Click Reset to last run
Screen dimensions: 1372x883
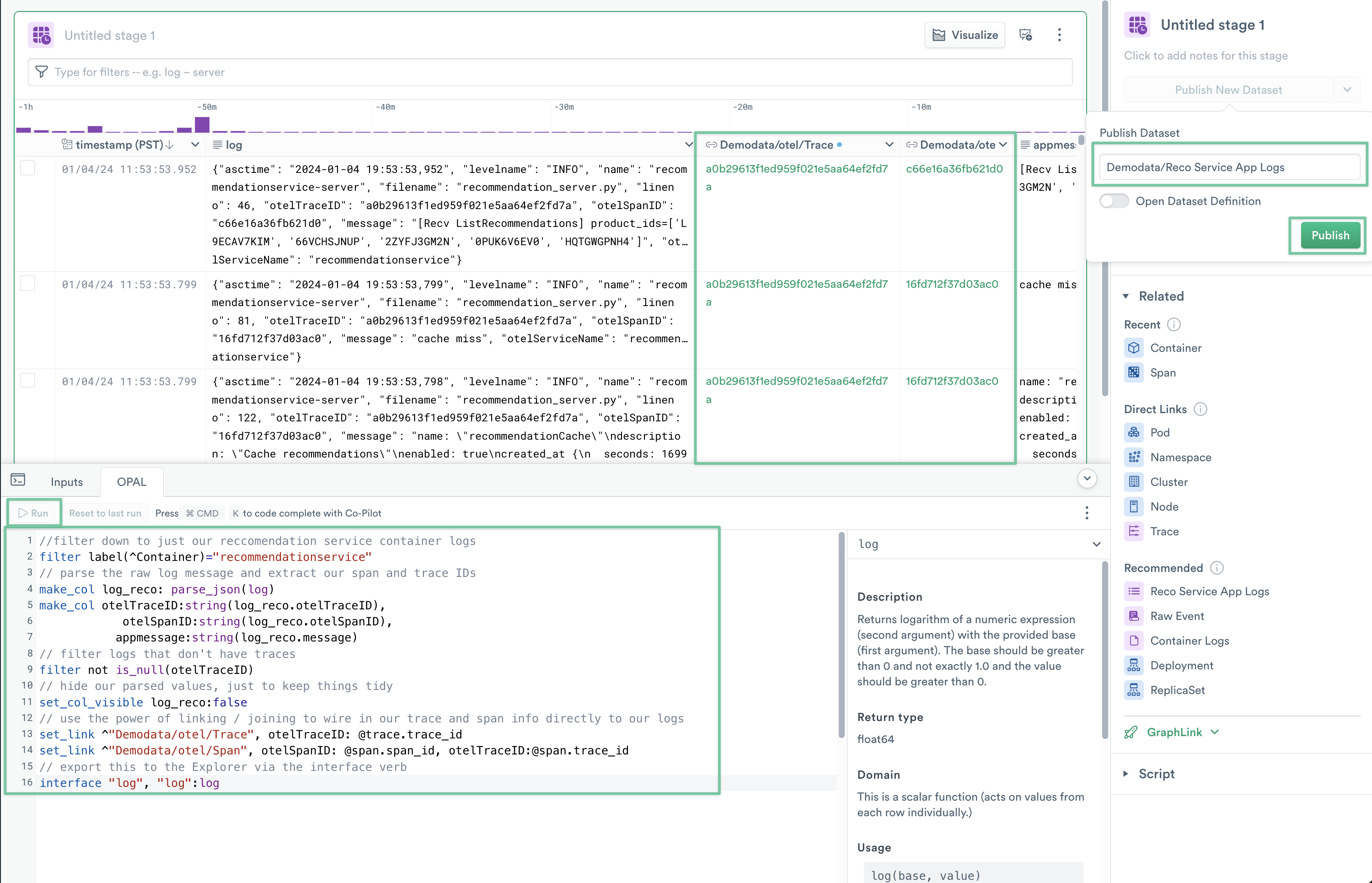tap(105, 513)
